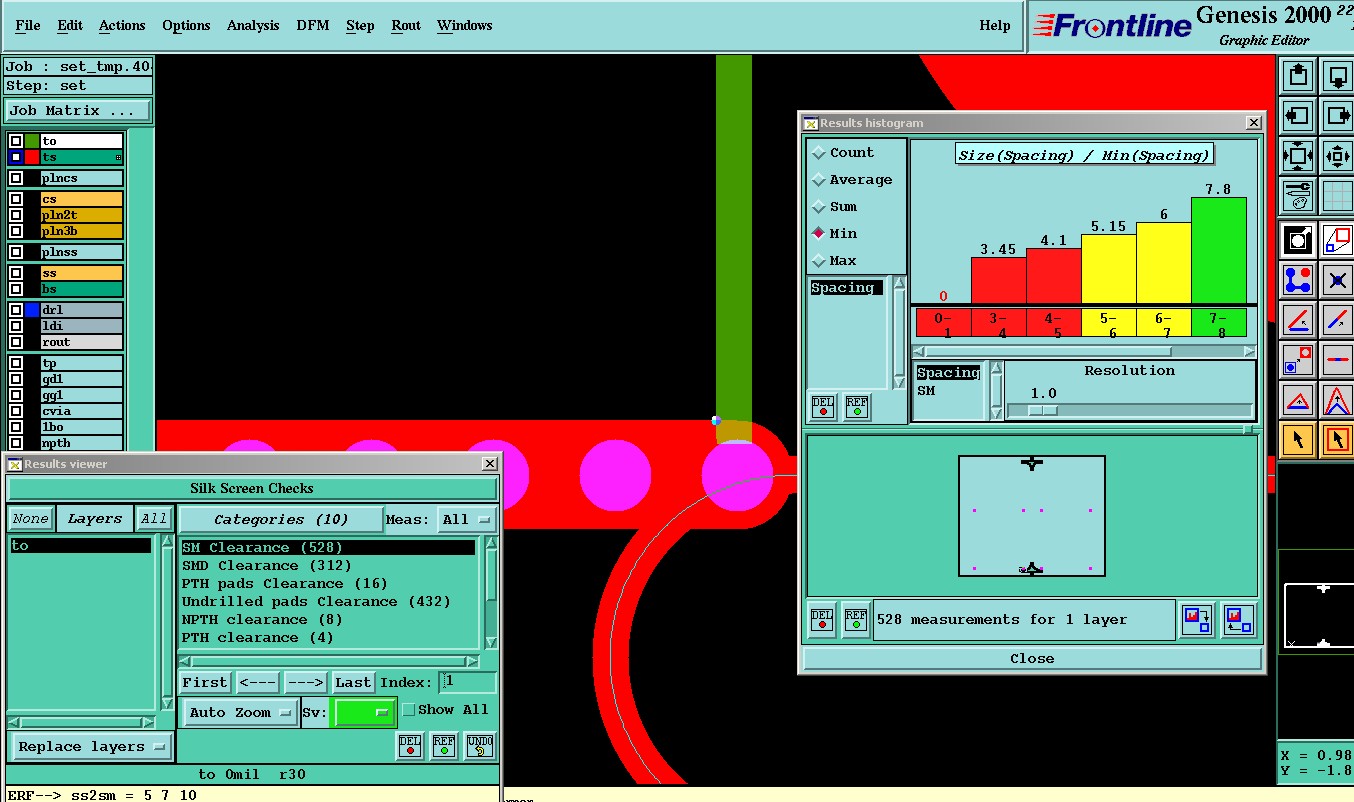Open the wrench and palette display settings icon
This screenshot has width=1354, height=802.
tap(1298, 196)
